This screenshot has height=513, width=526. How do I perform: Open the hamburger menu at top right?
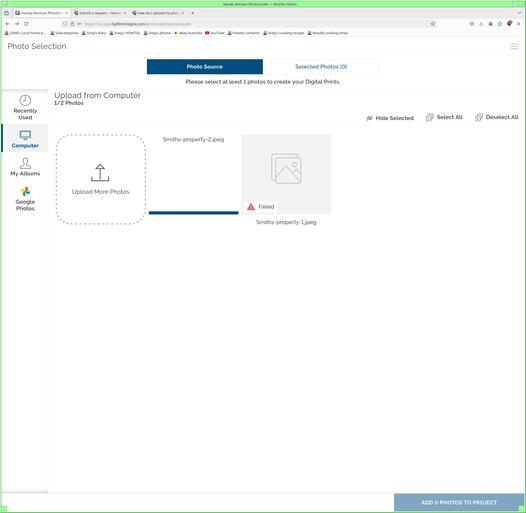coord(514,46)
